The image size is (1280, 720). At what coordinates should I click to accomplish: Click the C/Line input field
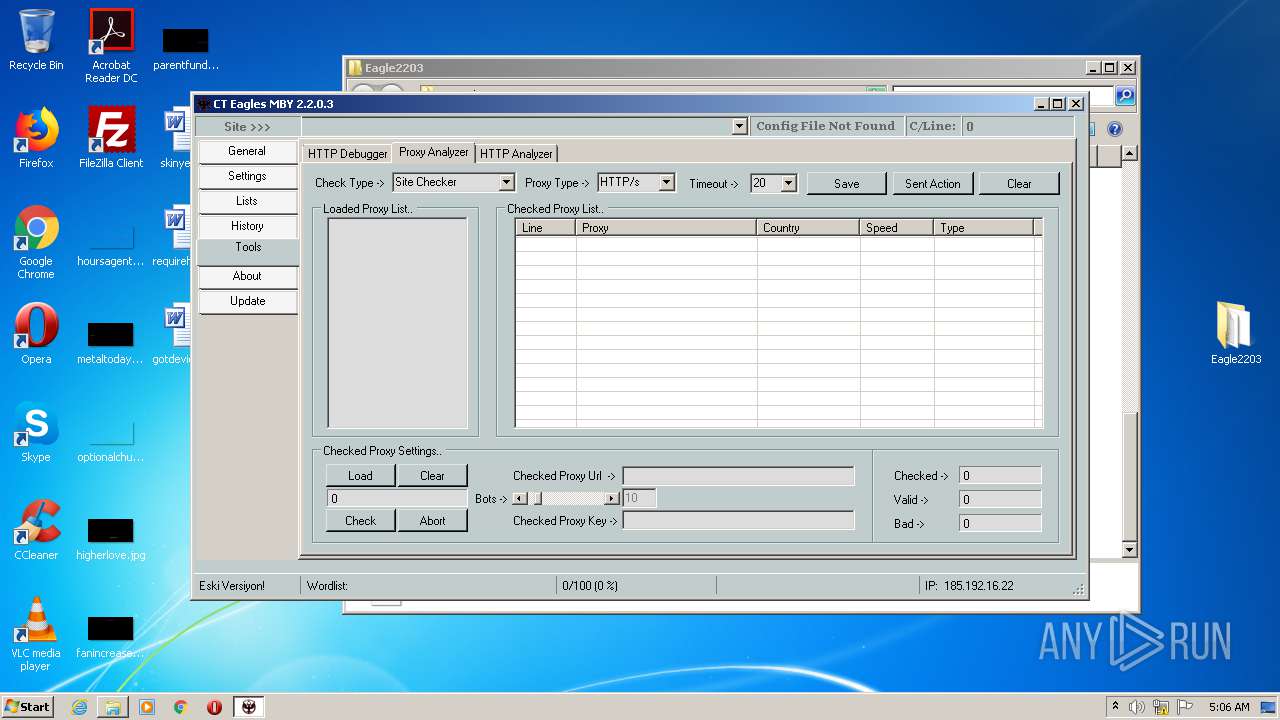[1016, 126]
